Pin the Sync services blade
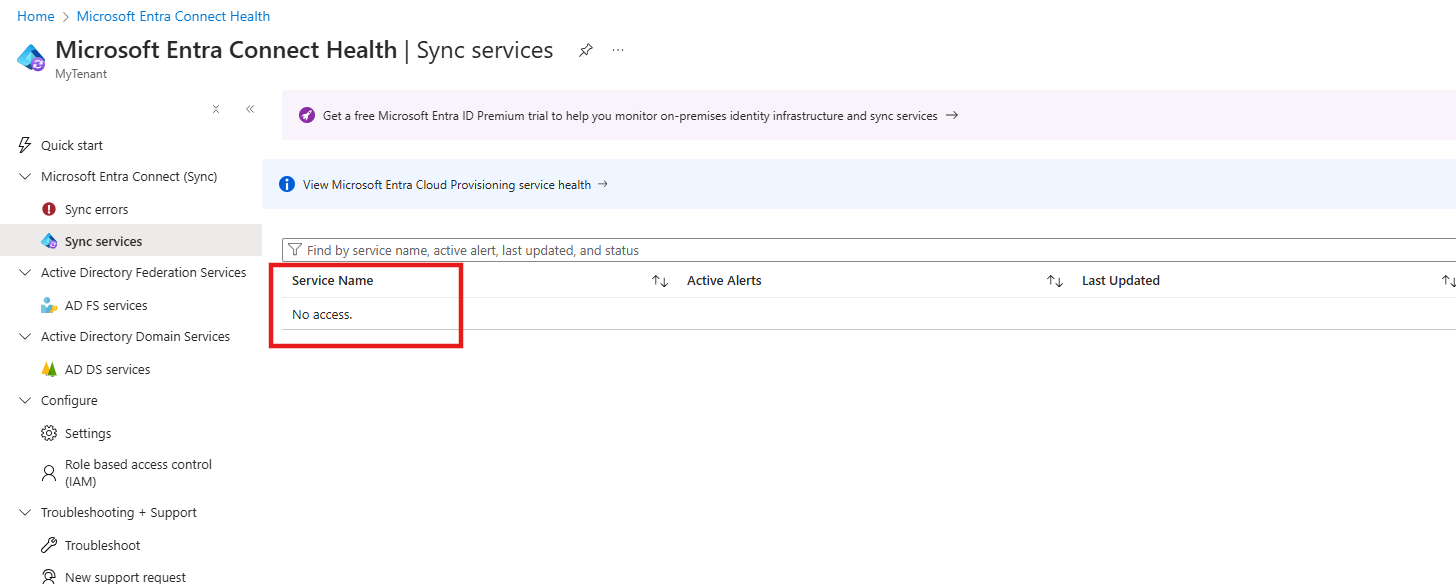The width and height of the screenshot is (1456, 586). pyautogui.click(x=585, y=49)
